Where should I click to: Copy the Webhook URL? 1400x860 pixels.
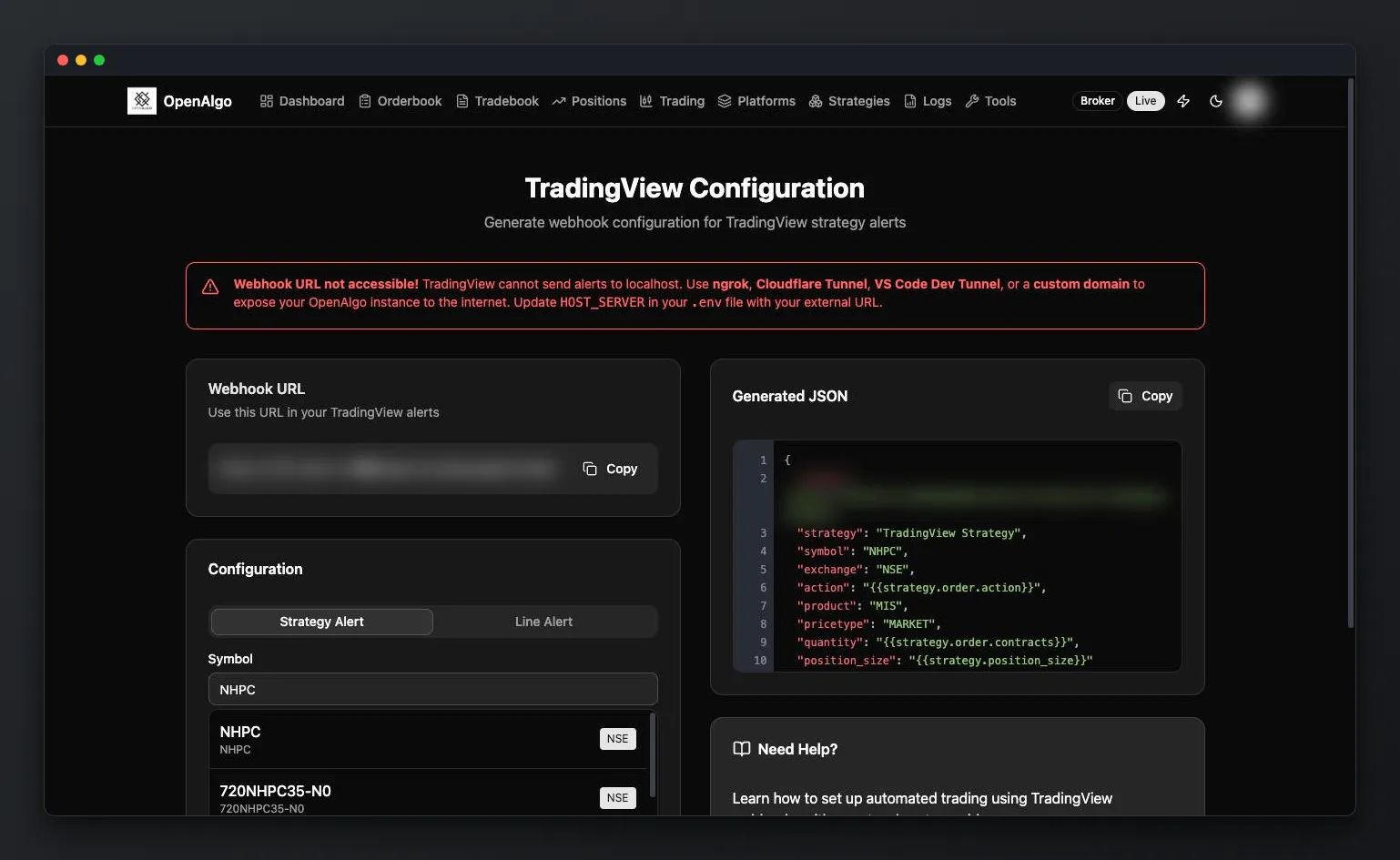click(x=610, y=469)
